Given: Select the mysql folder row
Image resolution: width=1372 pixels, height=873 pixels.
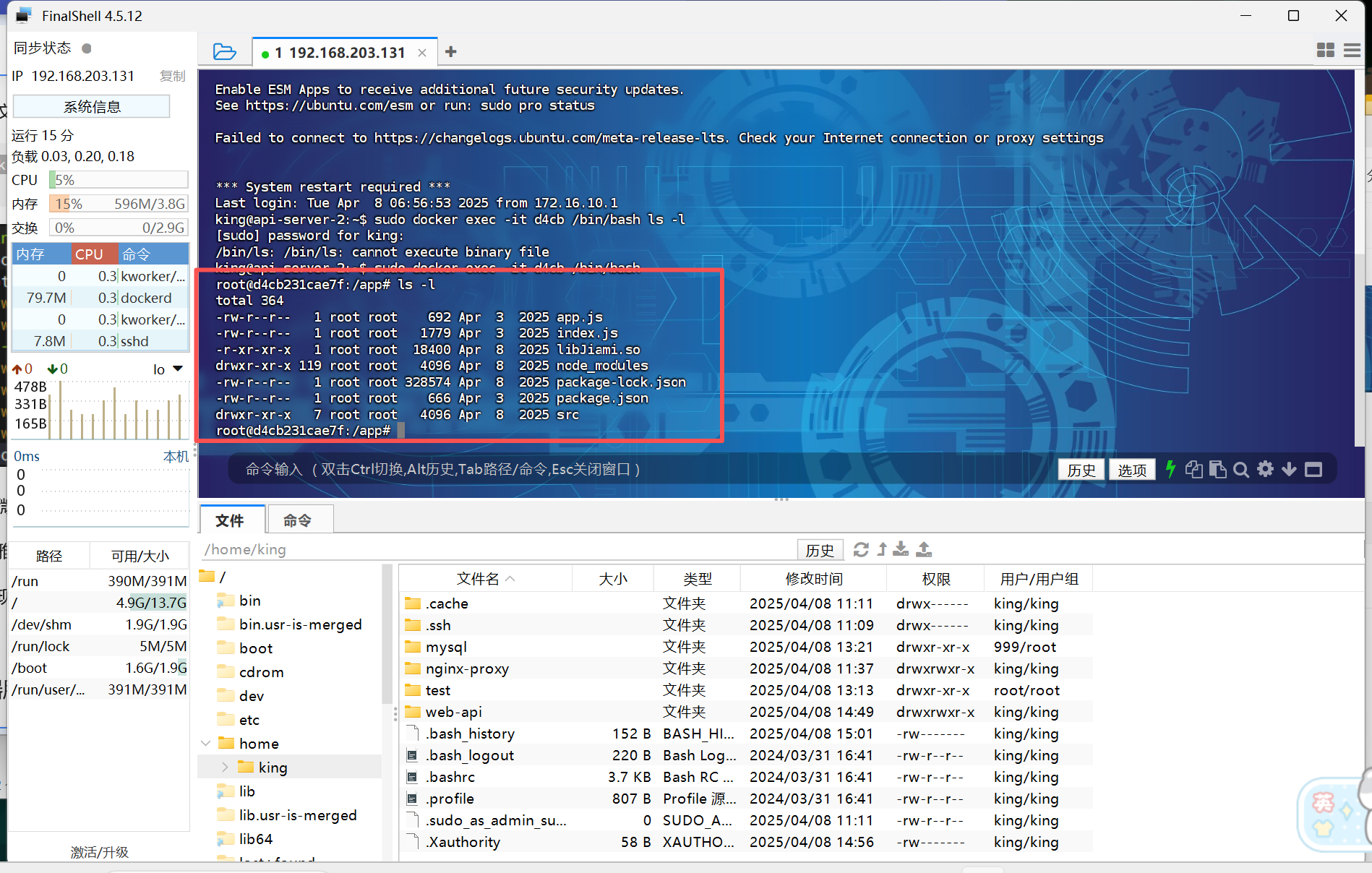Looking at the screenshot, I should (745, 647).
